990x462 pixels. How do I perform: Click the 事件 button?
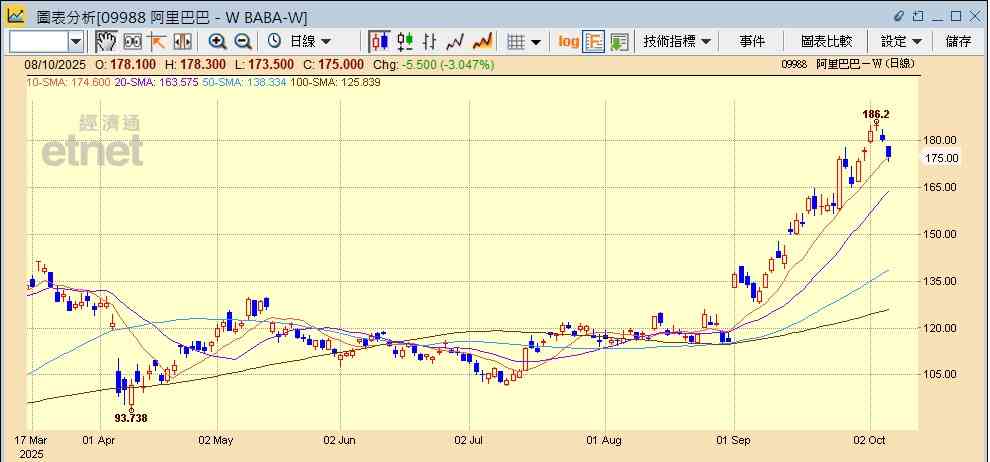752,41
